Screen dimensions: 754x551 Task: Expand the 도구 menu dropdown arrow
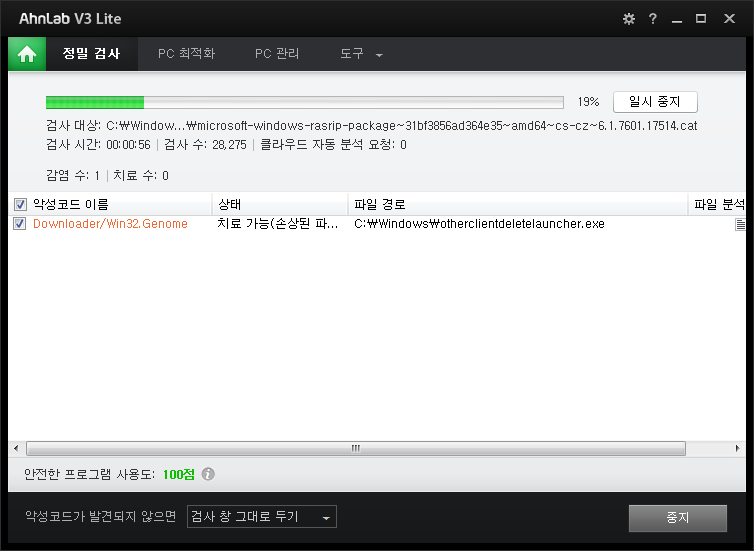tap(379, 55)
